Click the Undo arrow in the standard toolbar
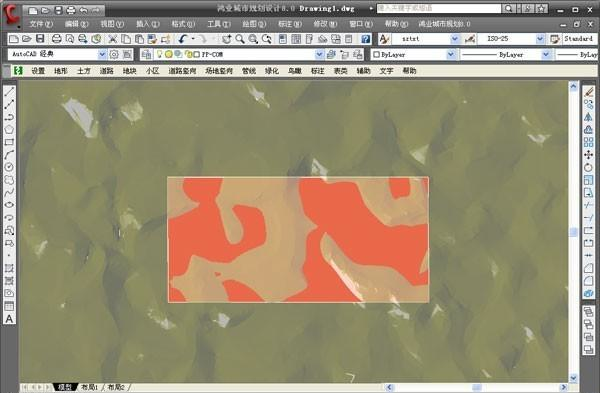Screen dimensions: 600x393 183,39
